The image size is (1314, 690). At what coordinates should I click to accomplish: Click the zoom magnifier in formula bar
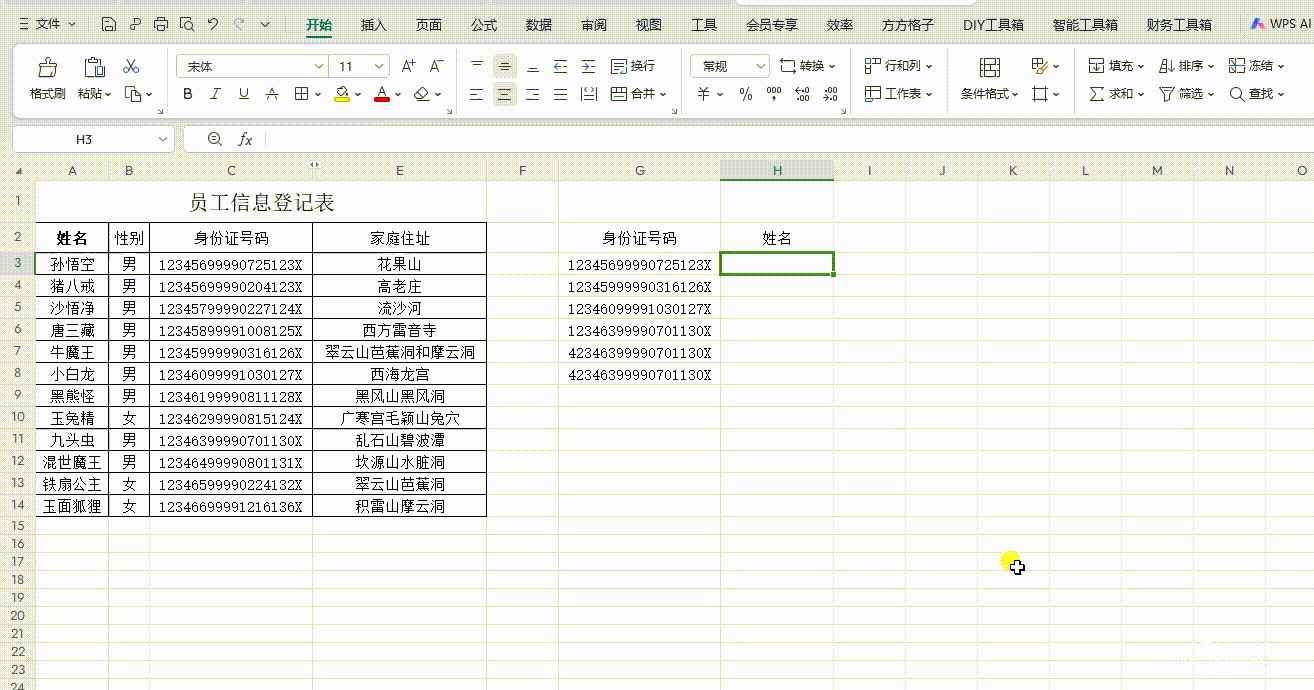click(x=214, y=140)
